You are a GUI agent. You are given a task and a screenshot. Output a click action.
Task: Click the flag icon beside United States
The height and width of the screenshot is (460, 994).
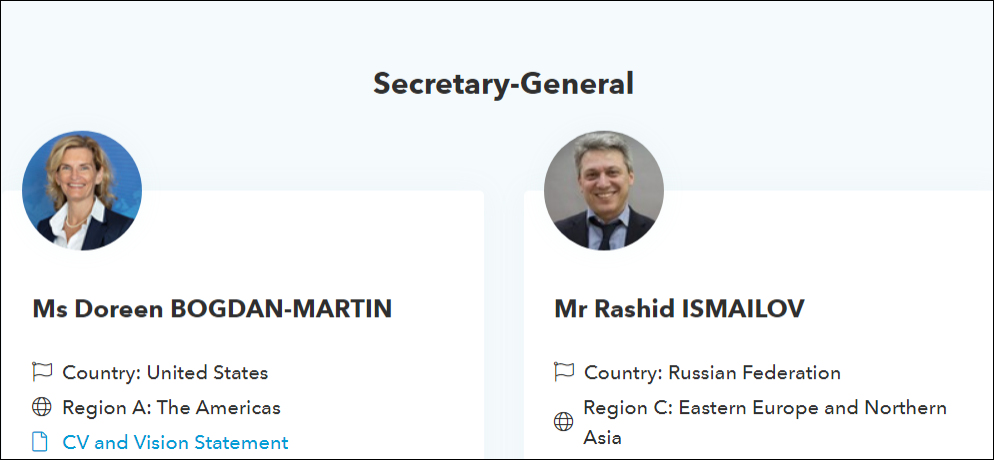[41, 372]
